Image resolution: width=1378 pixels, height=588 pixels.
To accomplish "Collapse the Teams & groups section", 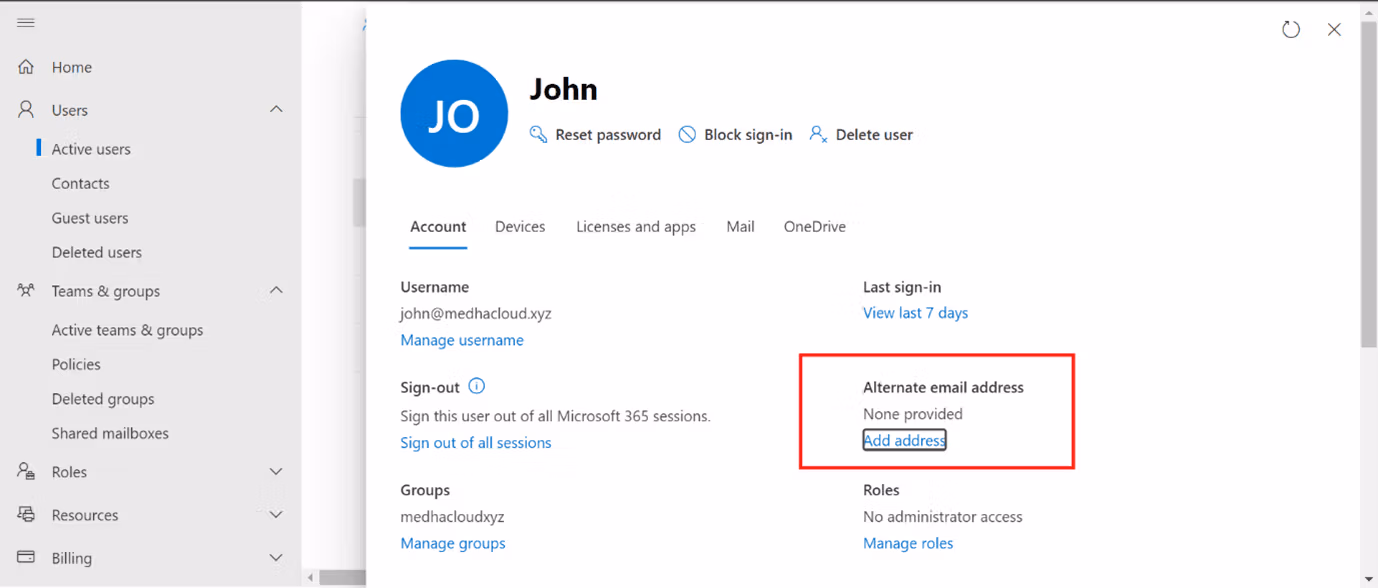I will (276, 290).
